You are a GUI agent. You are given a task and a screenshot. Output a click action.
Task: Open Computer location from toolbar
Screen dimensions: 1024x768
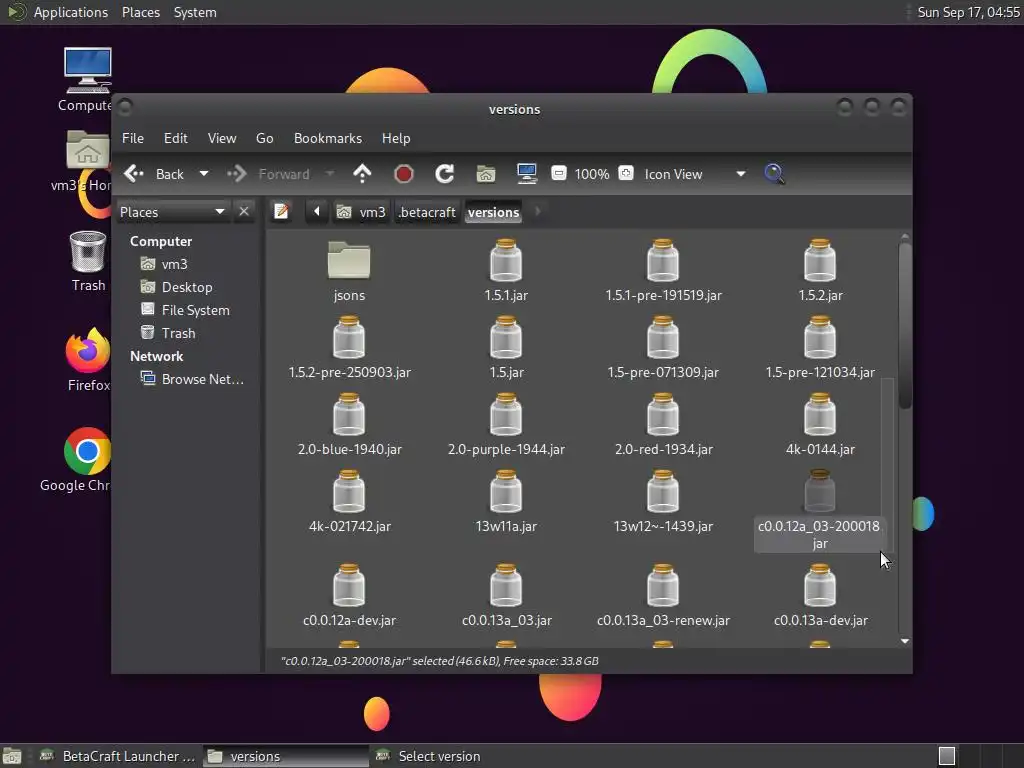pyautogui.click(x=526, y=174)
